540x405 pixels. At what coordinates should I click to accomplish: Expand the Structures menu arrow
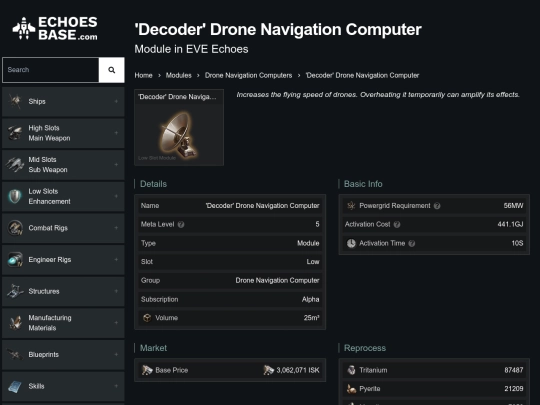pyautogui.click(x=116, y=291)
